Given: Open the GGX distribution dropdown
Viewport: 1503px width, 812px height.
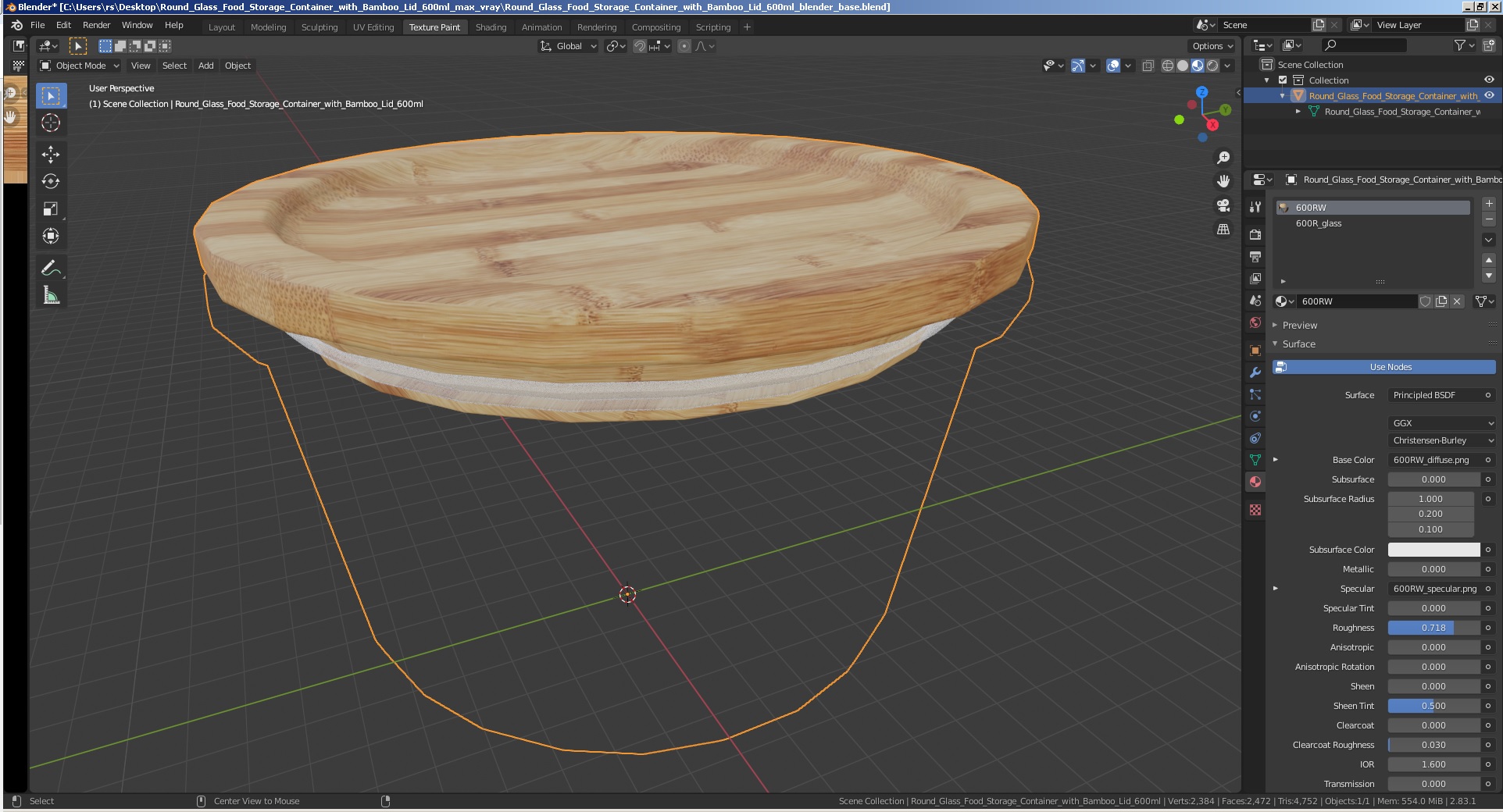Looking at the screenshot, I should click(1442, 423).
